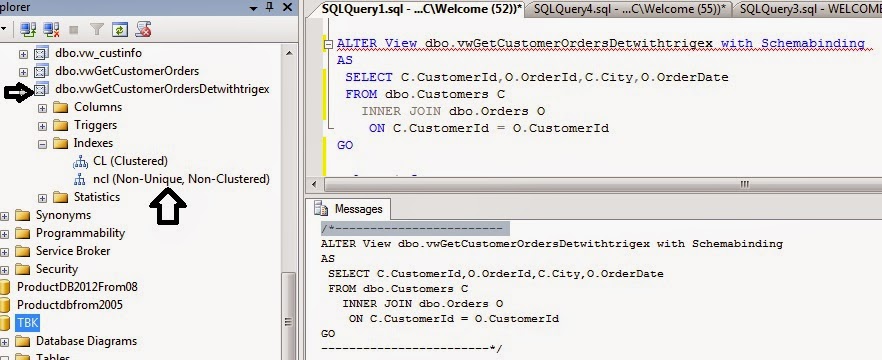The width and height of the screenshot is (882, 360).
Task: Close the Object Explorer panel
Action: point(287,7)
